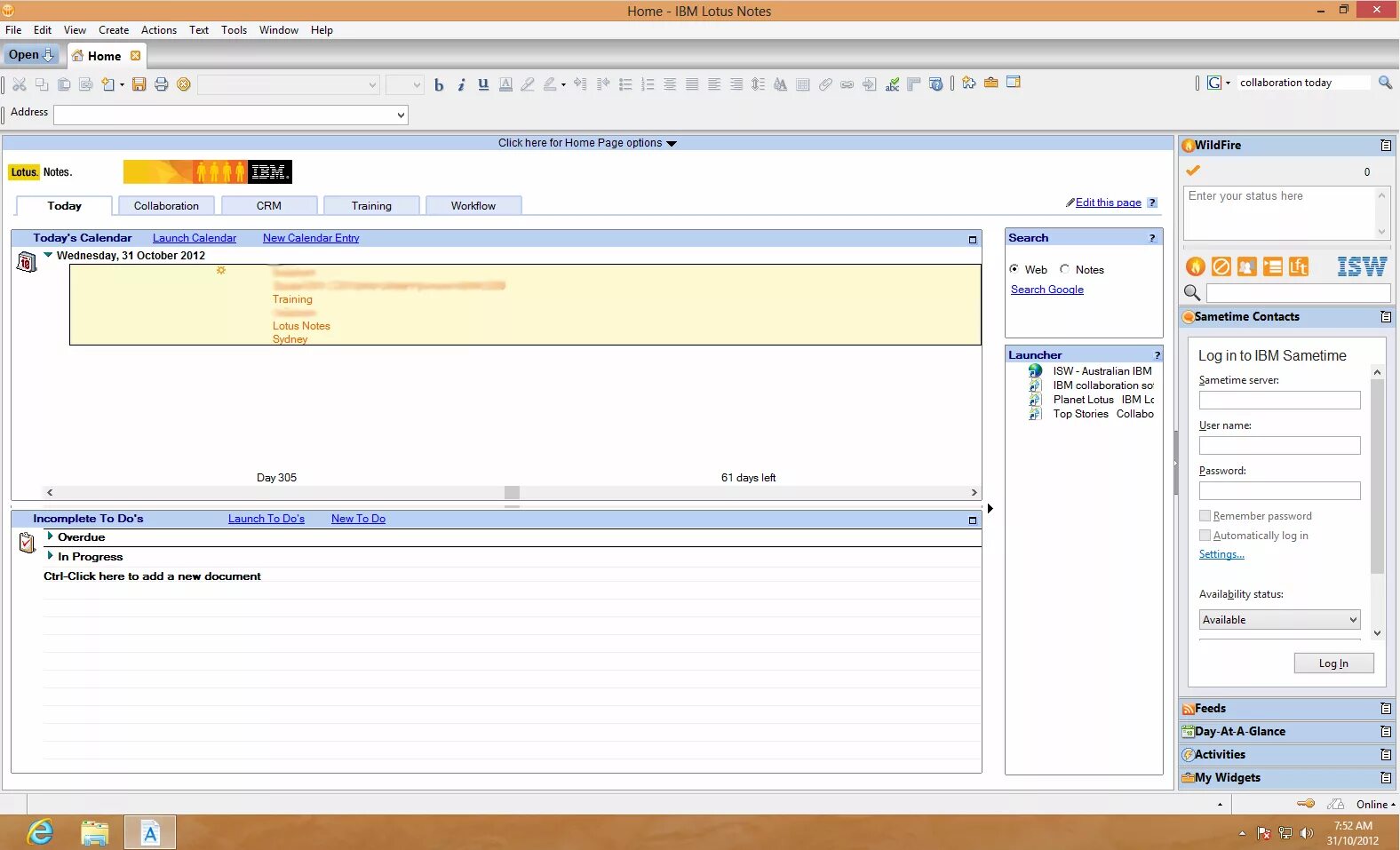Tick the Remember password checkbox

pyautogui.click(x=1205, y=516)
